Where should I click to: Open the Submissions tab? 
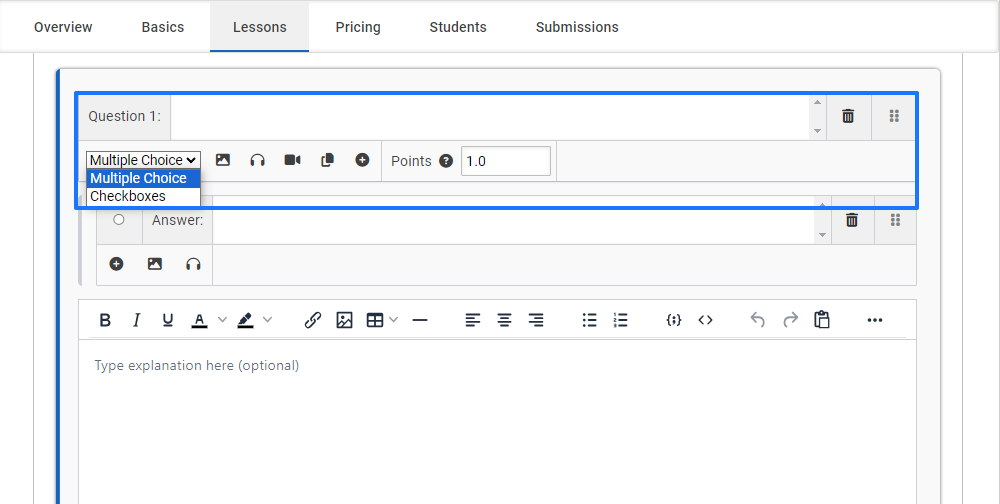[x=577, y=27]
